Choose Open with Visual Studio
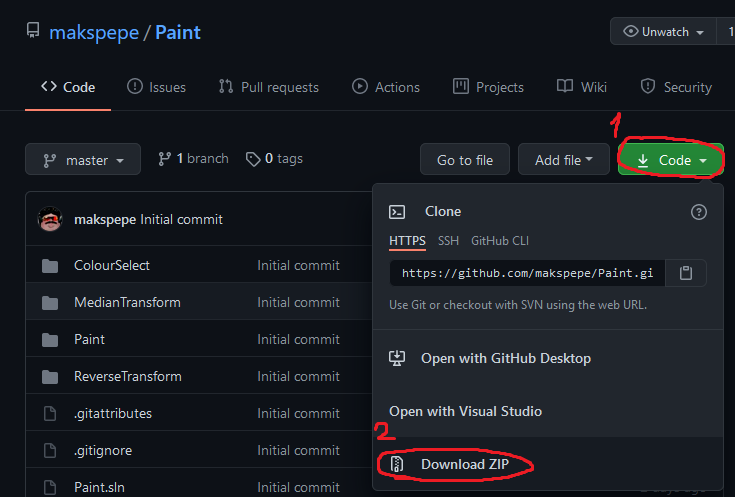 click(465, 412)
